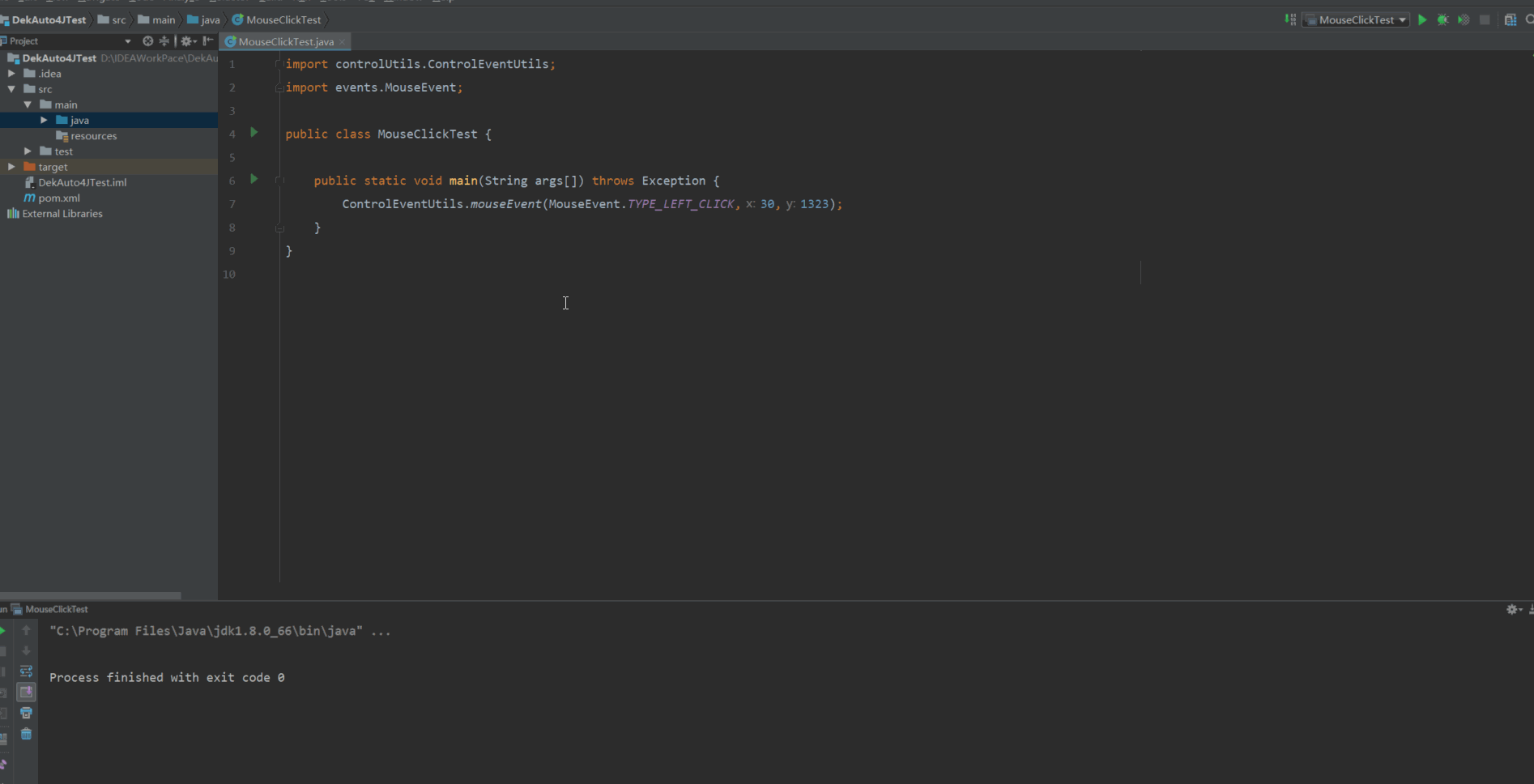Select the pom.xml file
Viewport: 1534px width, 784px height.
[59, 198]
